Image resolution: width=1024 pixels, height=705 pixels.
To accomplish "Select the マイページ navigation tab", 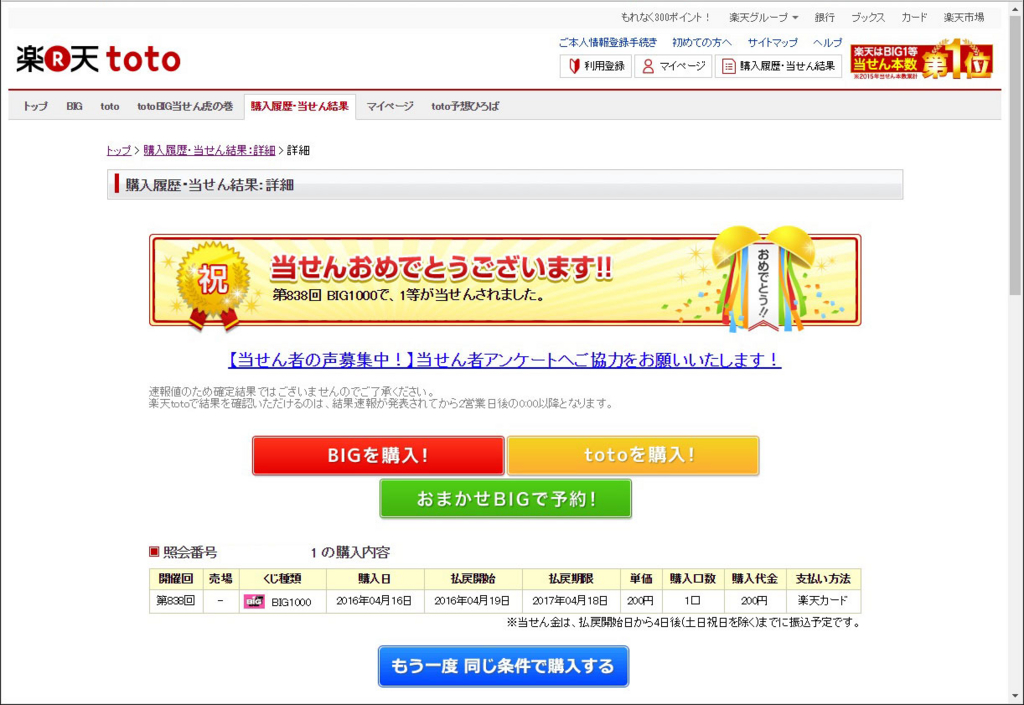I will (390, 106).
